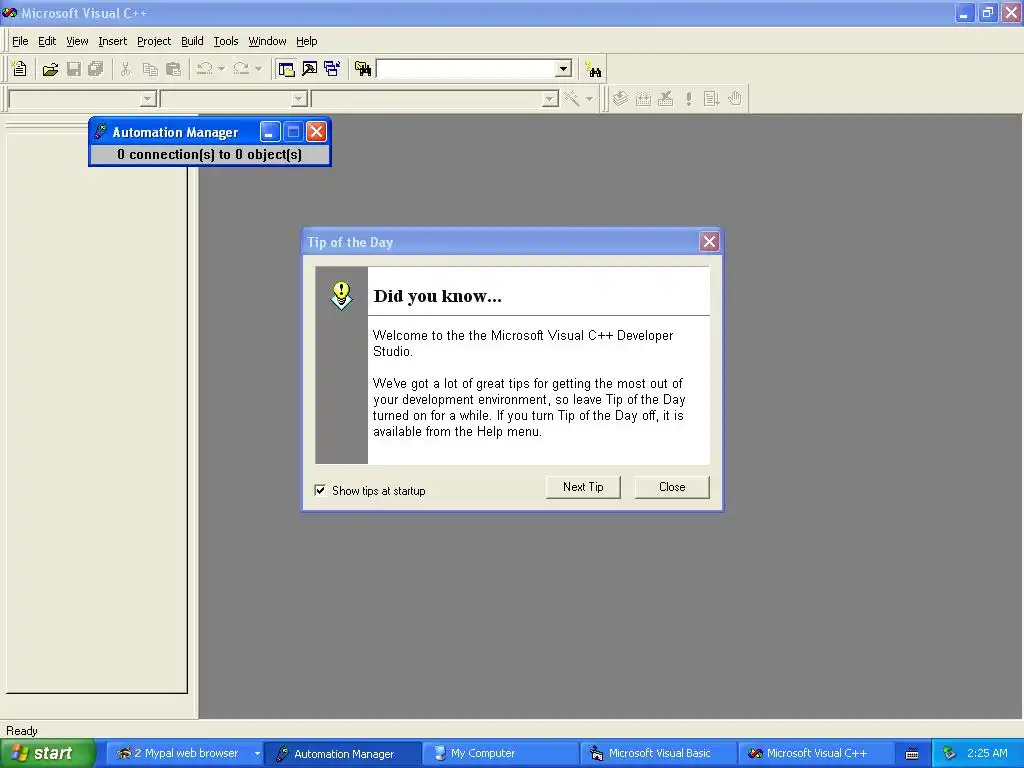
Task: Click the Undo arrow icon
Action: pos(204,69)
